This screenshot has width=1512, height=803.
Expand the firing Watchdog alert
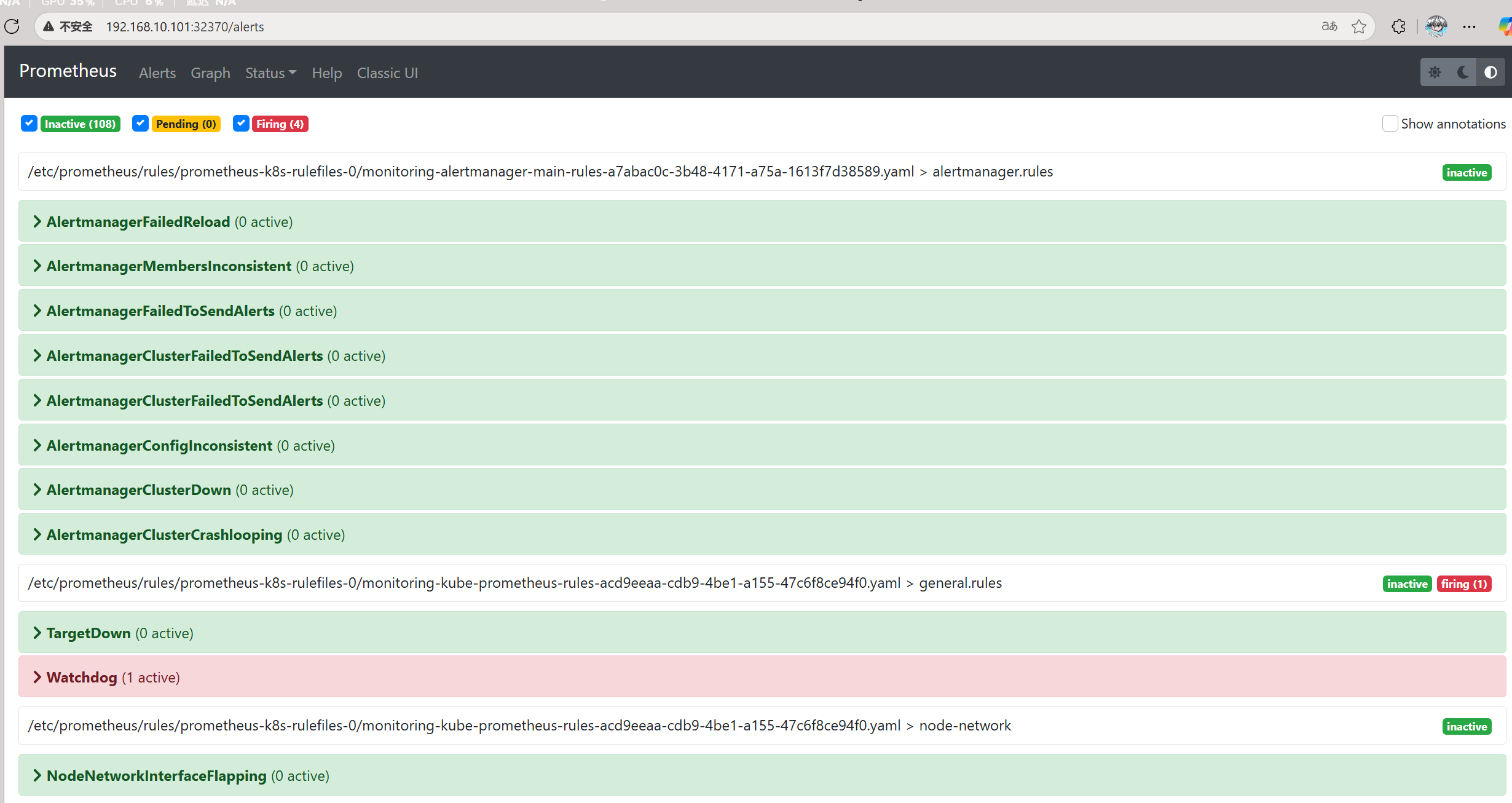[x=762, y=677]
